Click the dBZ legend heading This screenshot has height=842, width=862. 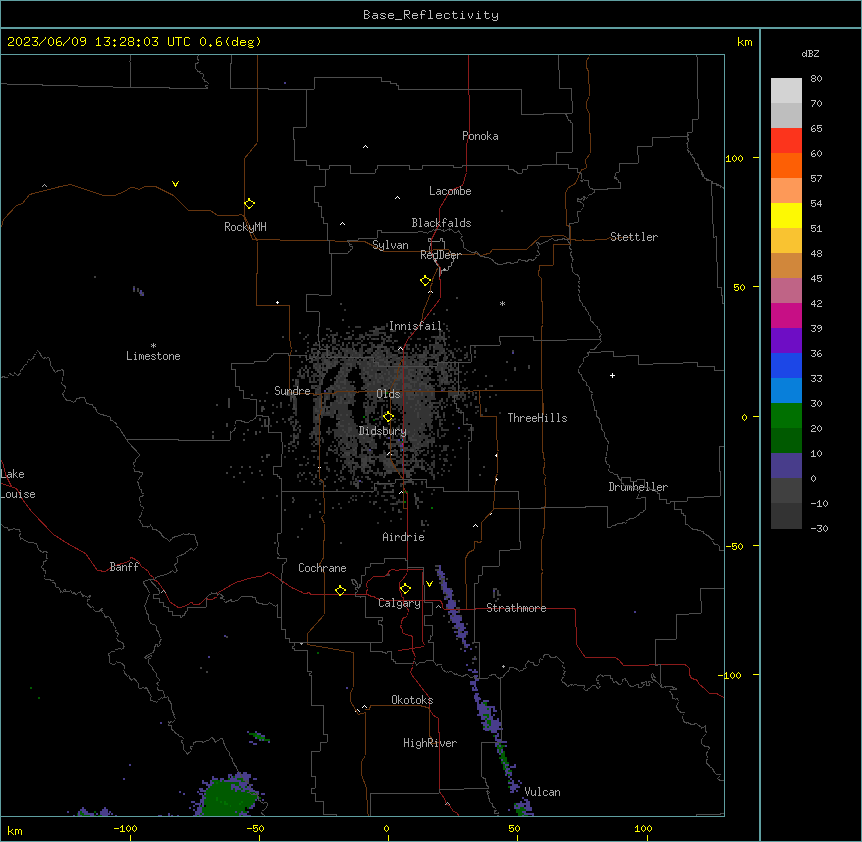tap(810, 53)
